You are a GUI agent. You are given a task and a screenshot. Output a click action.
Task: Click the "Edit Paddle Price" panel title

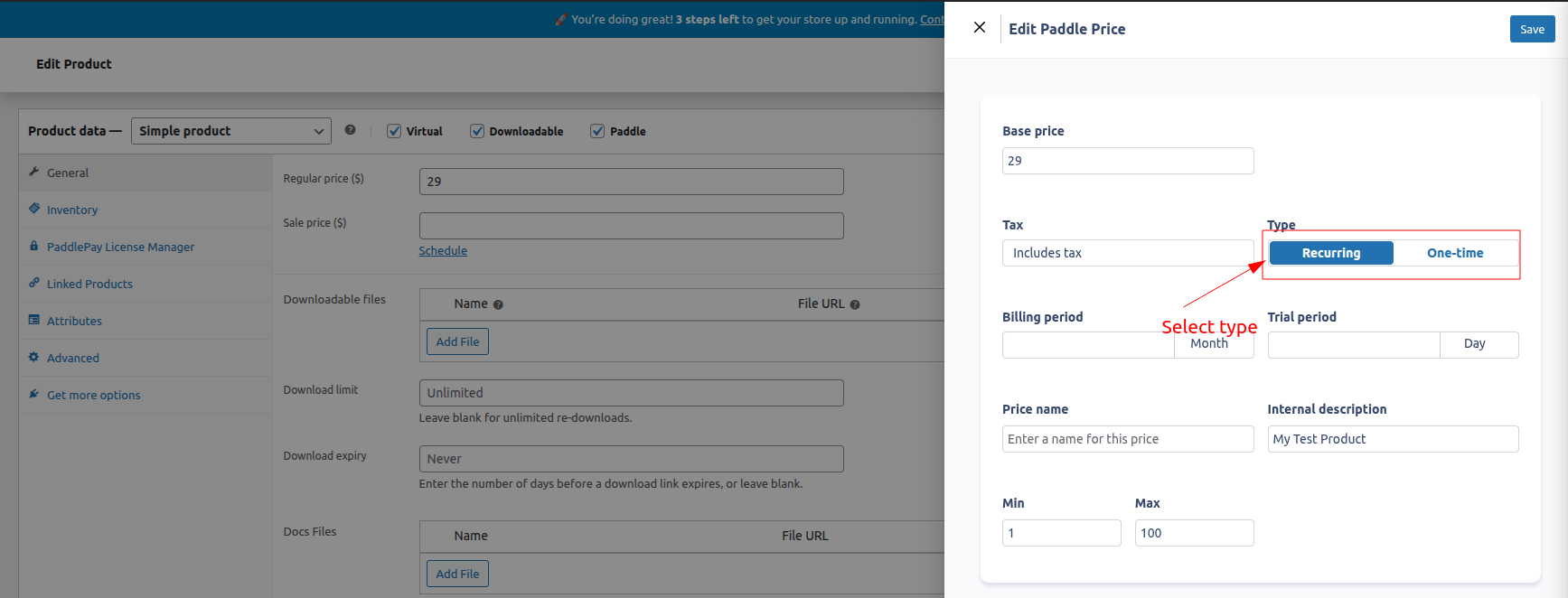[x=1067, y=29]
